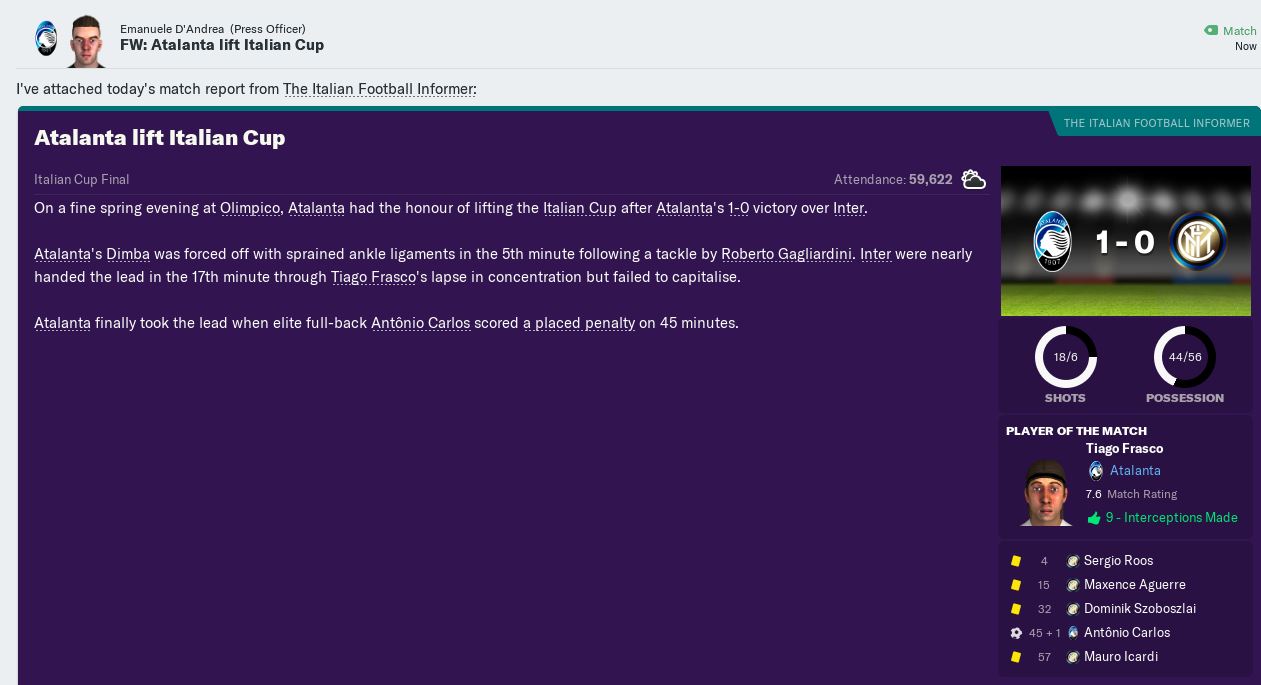Click the yellow card icon next to Sergio Roos
The width and height of the screenshot is (1261, 685).
point(1016,561)
